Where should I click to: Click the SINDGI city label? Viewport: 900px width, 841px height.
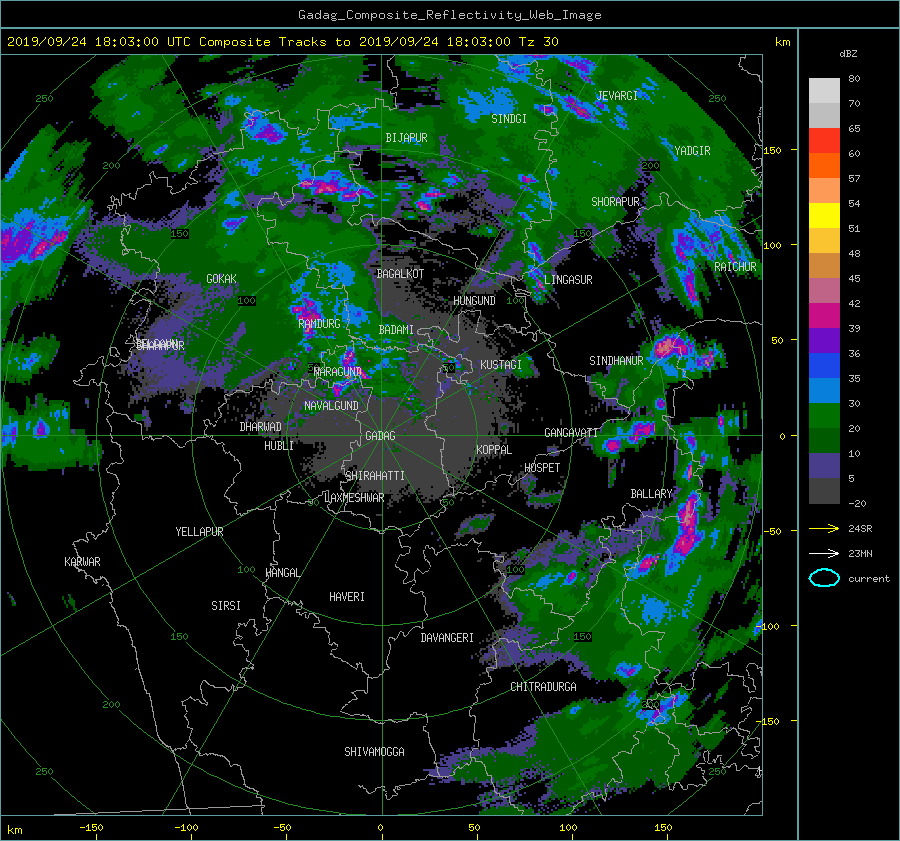pos(509,119)
